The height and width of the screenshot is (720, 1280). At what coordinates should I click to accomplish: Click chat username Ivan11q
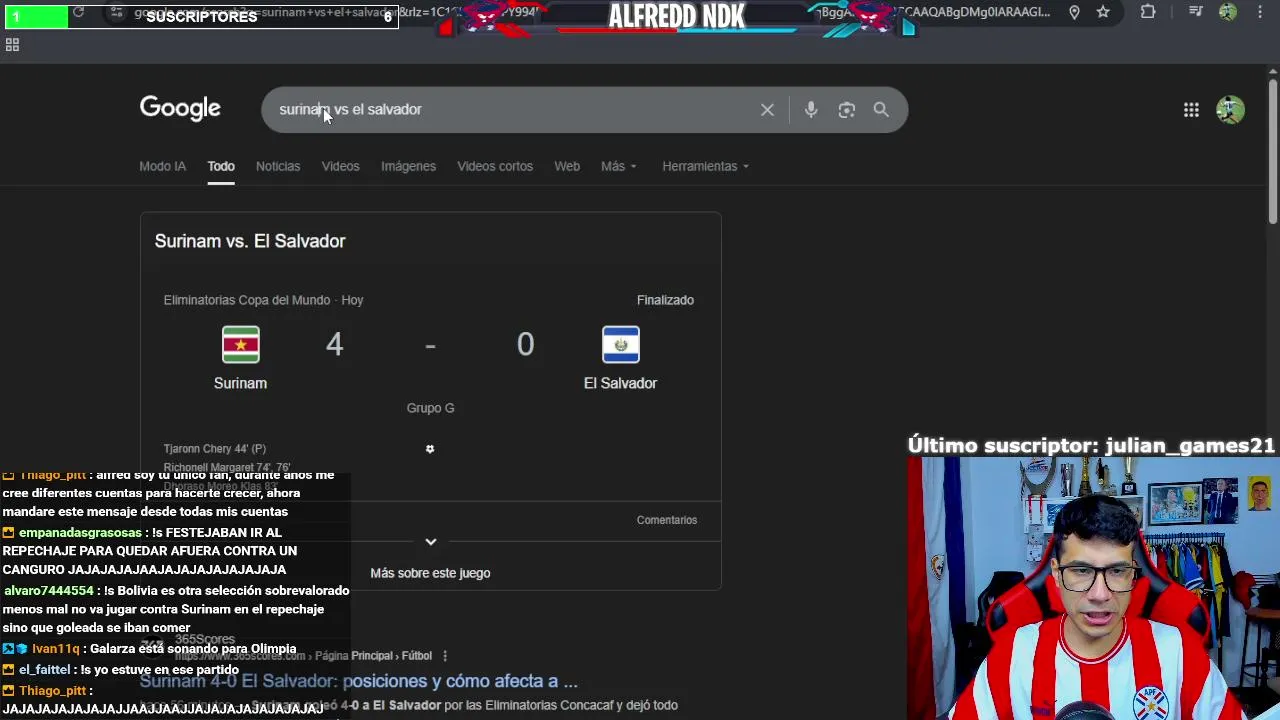tap(55, 649)
